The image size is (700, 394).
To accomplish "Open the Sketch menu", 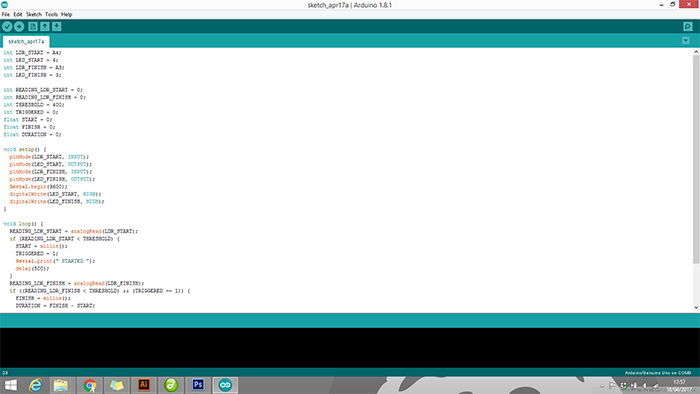I will coord(33,14).
